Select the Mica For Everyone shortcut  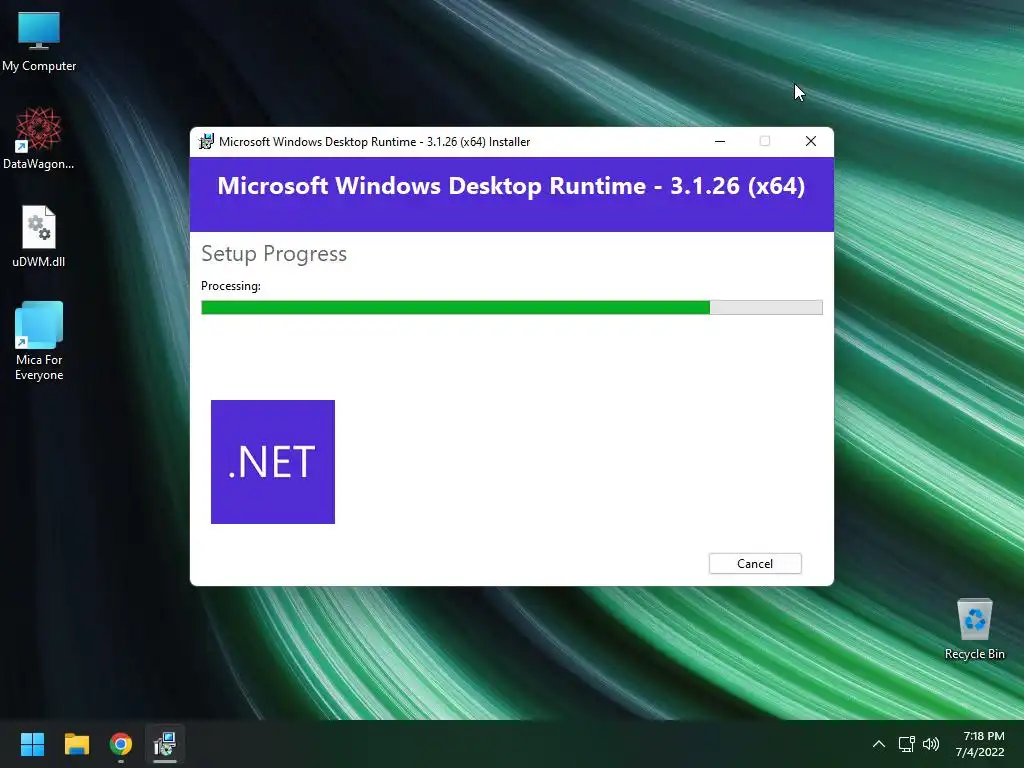[x=39, y=341]
